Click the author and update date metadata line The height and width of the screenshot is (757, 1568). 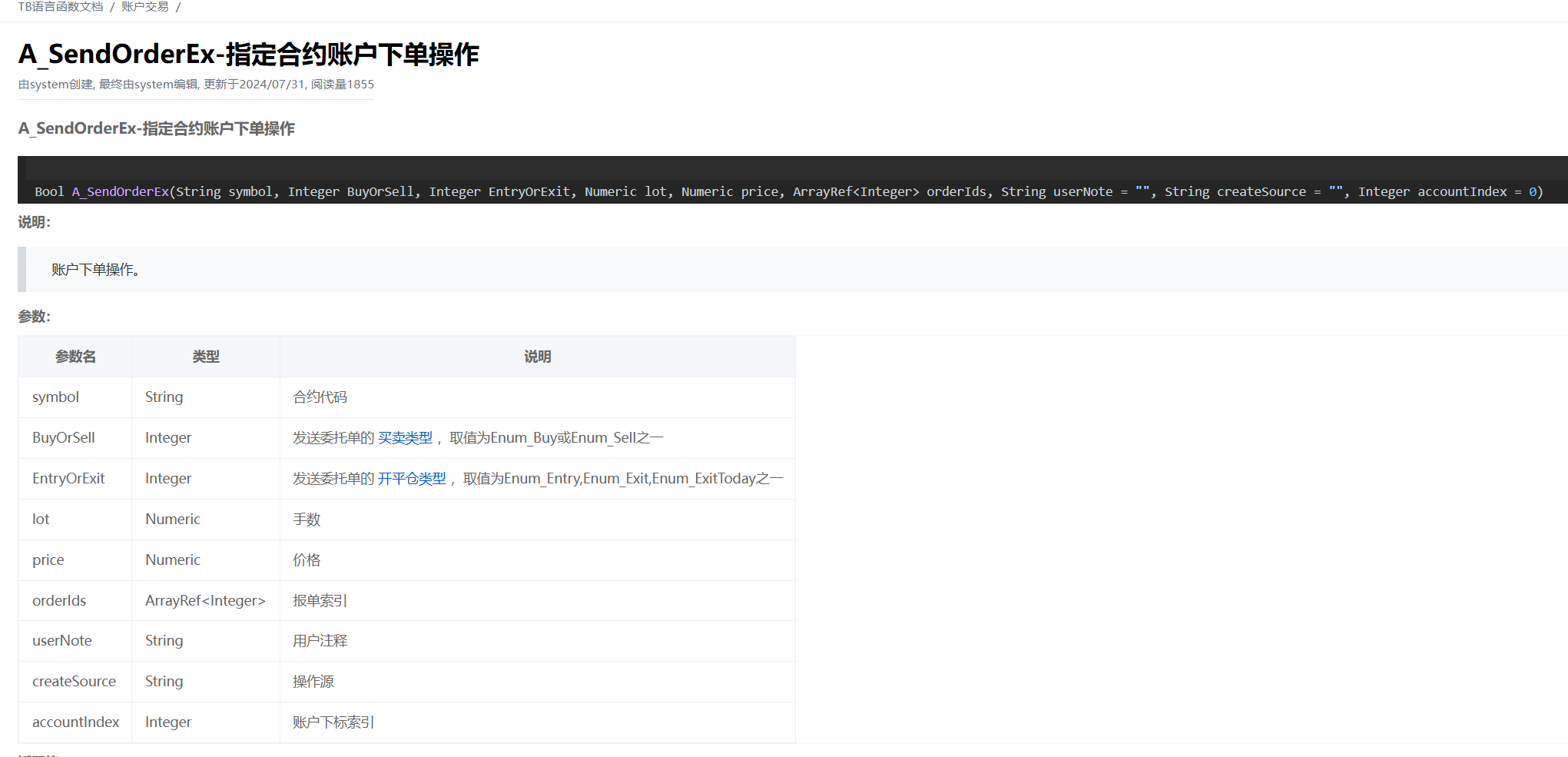click(x=196, y=85)
